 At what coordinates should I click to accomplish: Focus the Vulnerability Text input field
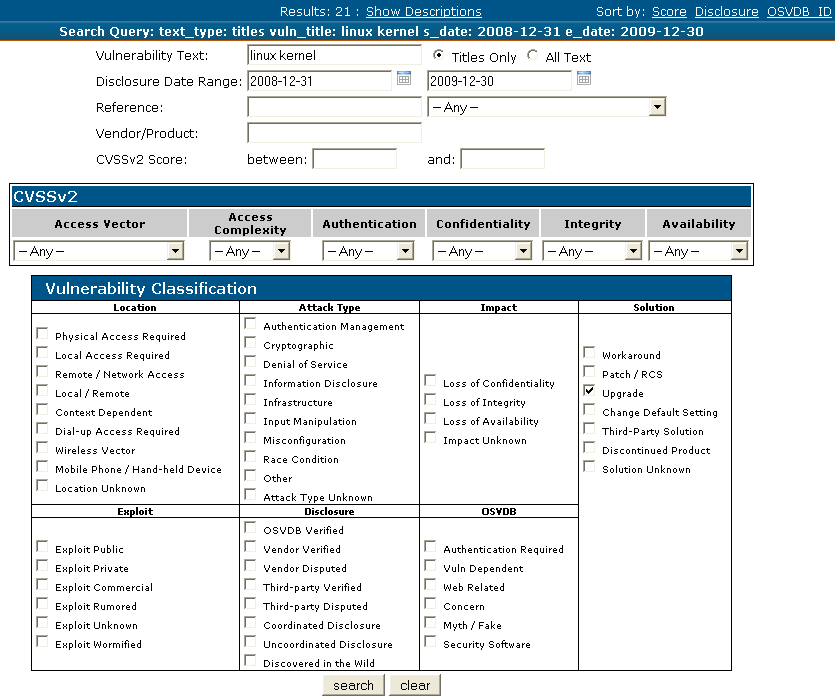click(334, 56)
